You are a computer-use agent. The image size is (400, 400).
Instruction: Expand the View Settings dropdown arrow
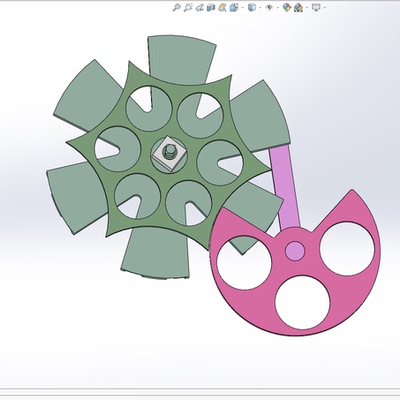(324, 7)
